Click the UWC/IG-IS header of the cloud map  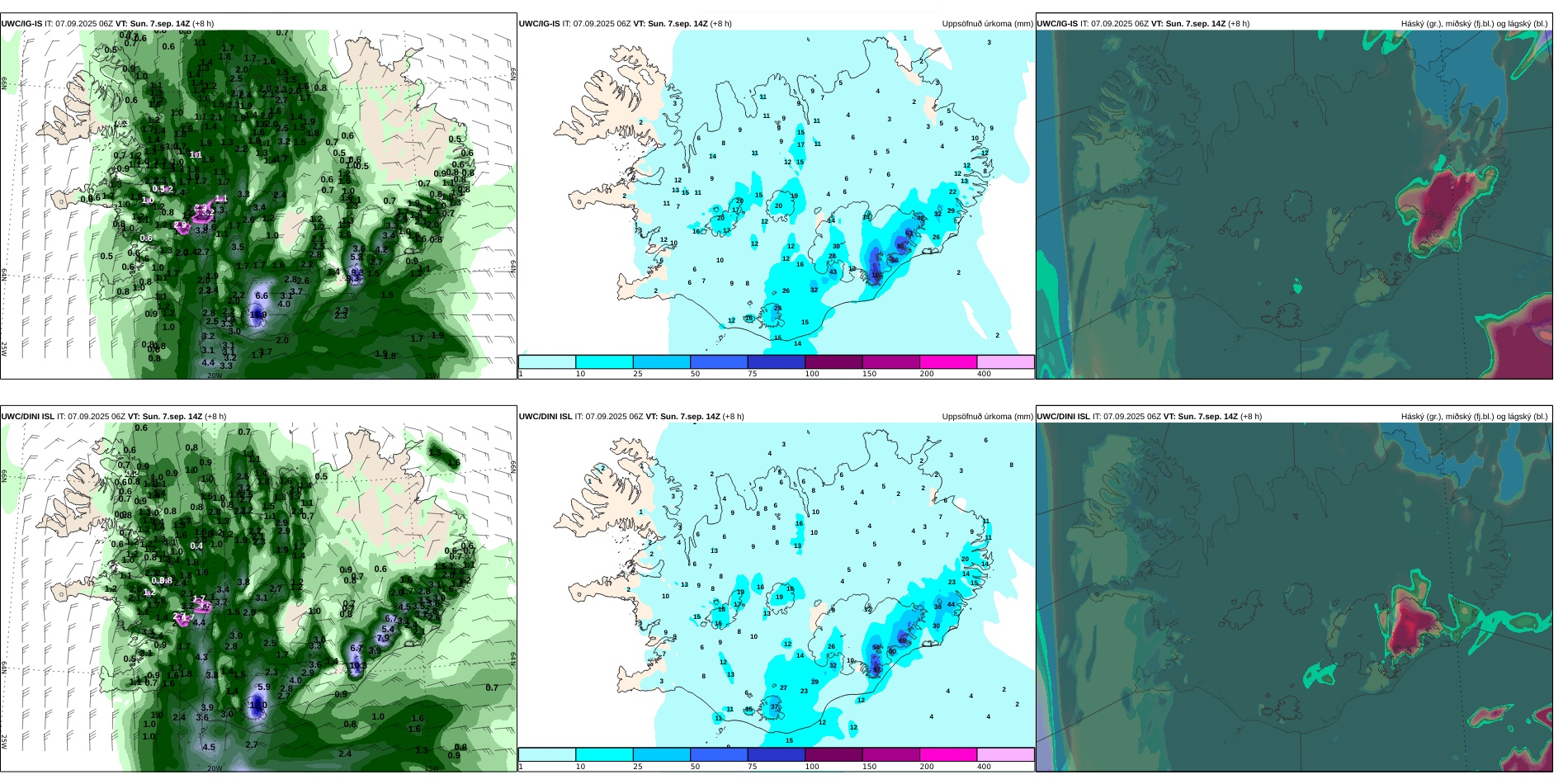pyautogui.click(x=1144, y=24)
